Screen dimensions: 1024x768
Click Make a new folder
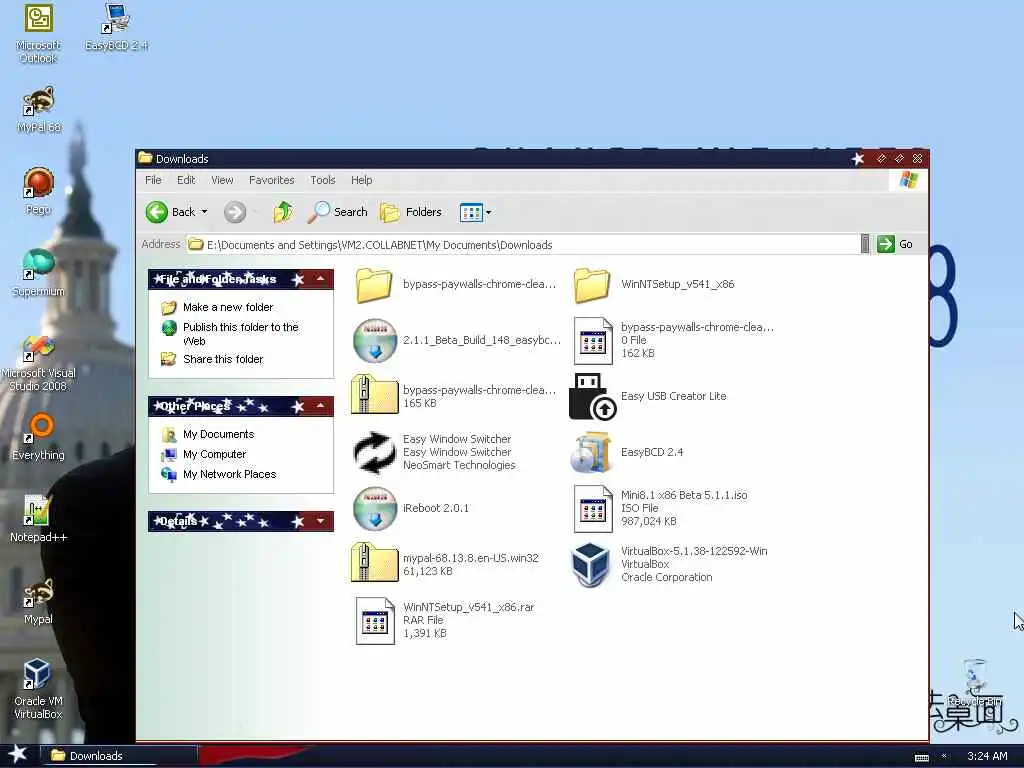click(x=228, y=307)
